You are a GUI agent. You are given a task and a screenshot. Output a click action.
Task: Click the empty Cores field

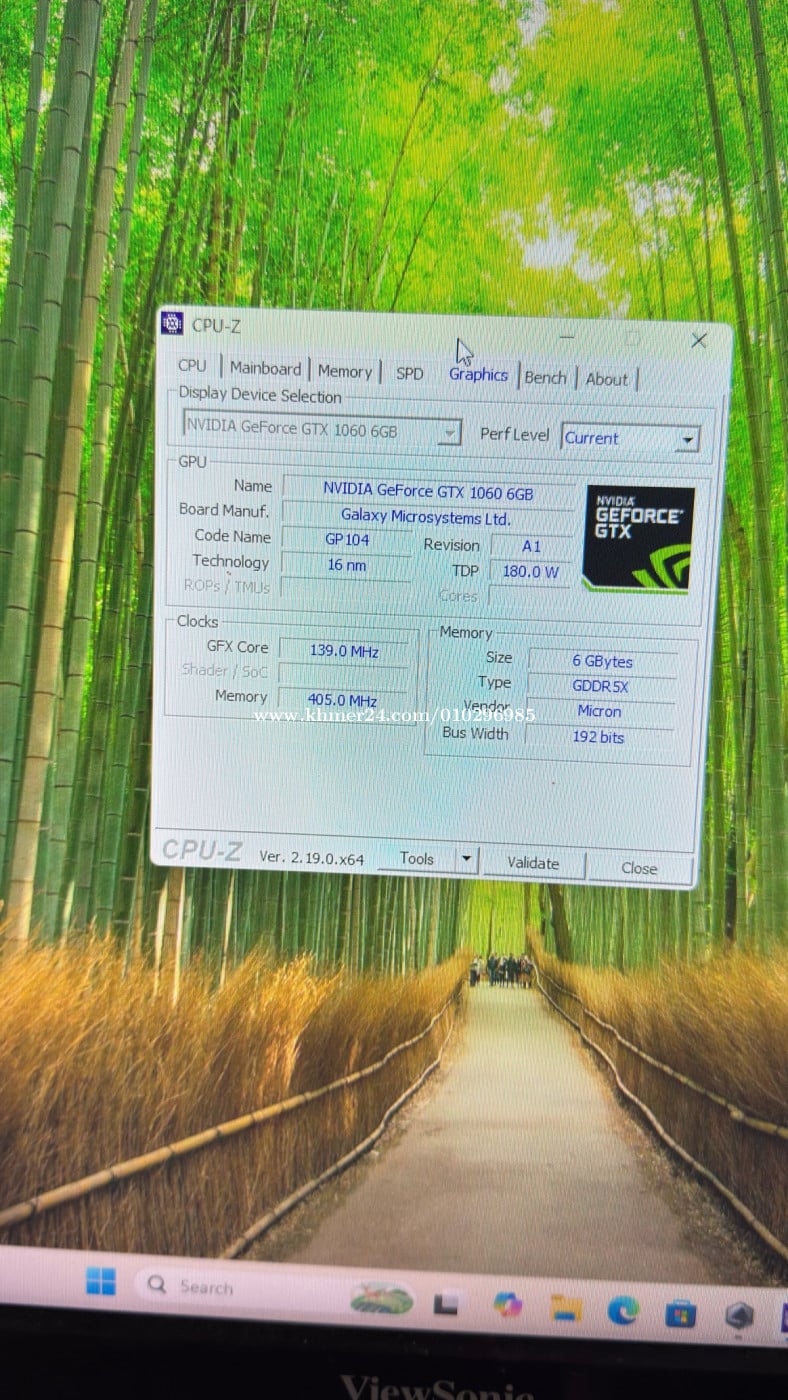[x=529, y=597]
